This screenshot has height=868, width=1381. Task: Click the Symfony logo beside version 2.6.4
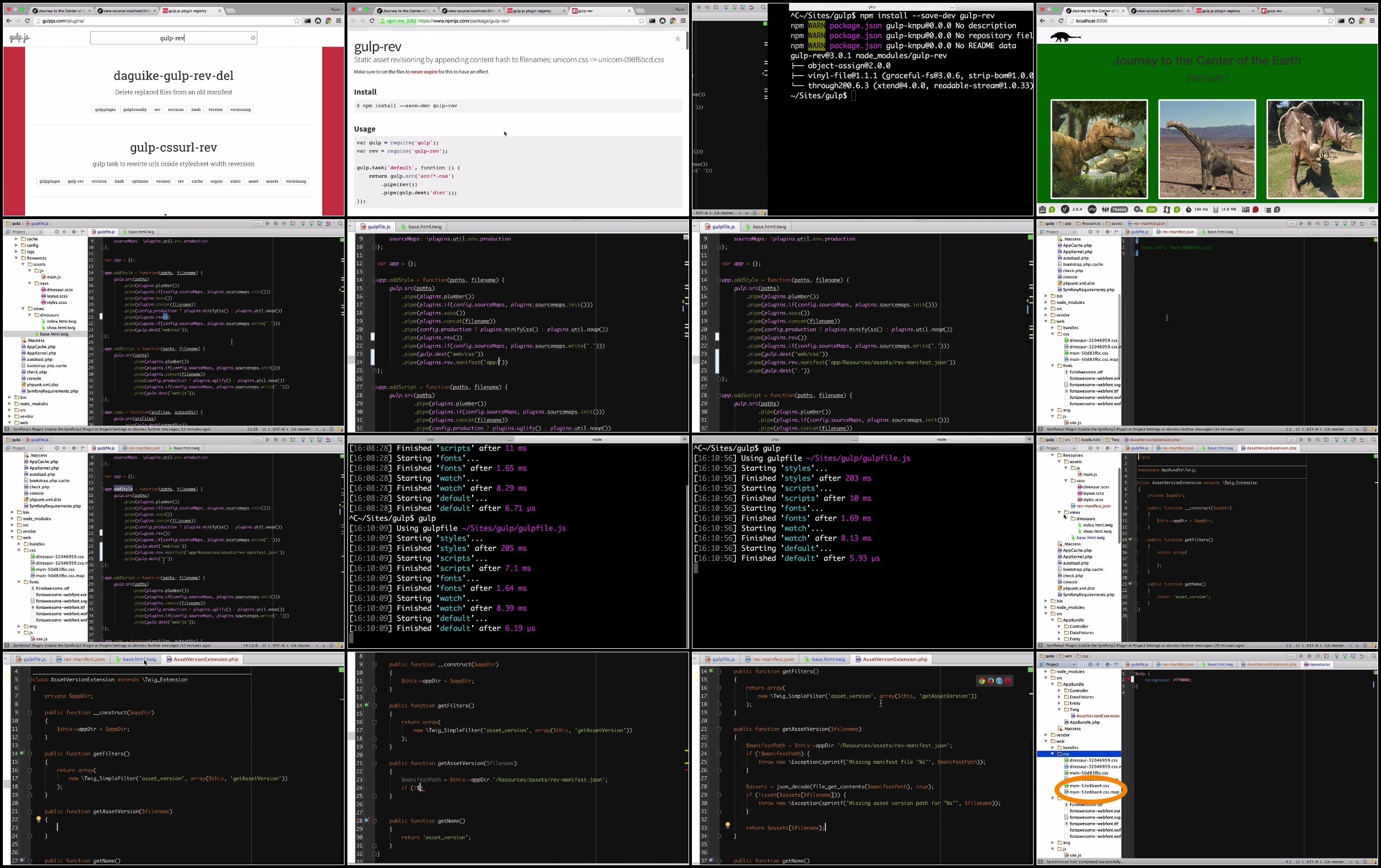point(1065,210)
